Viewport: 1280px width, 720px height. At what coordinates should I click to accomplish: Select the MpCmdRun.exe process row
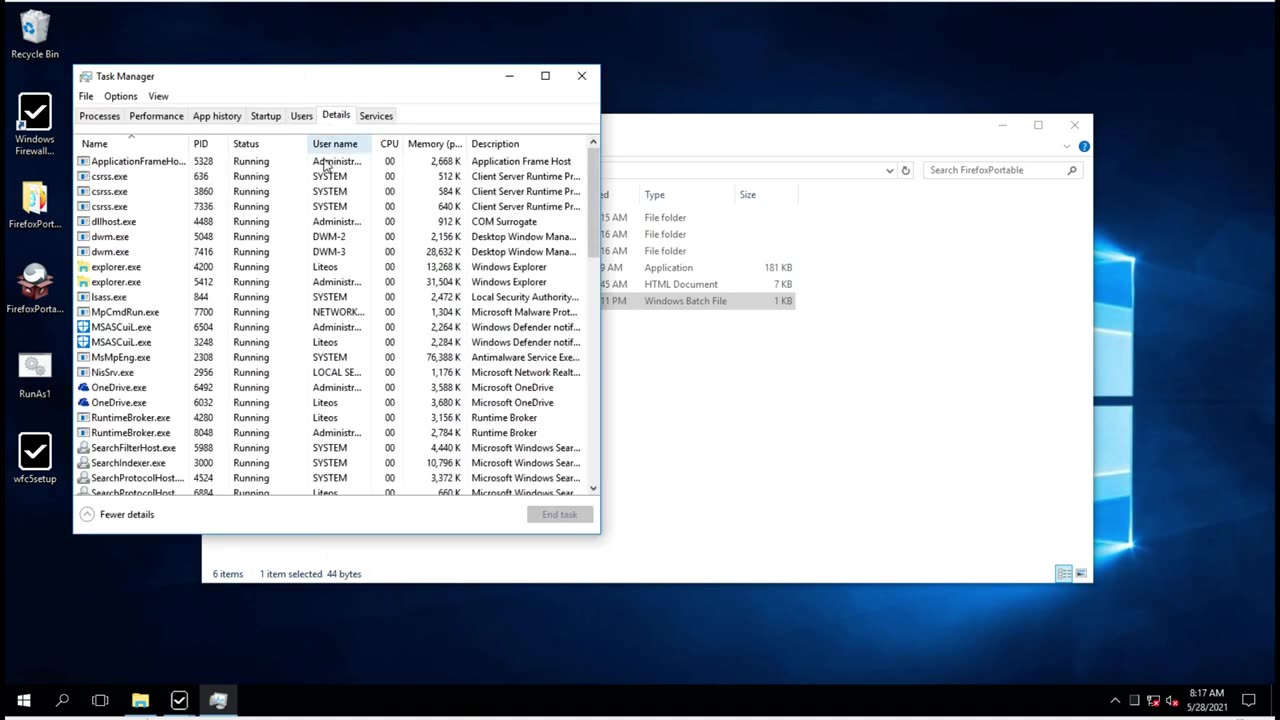tap(331, 312)
